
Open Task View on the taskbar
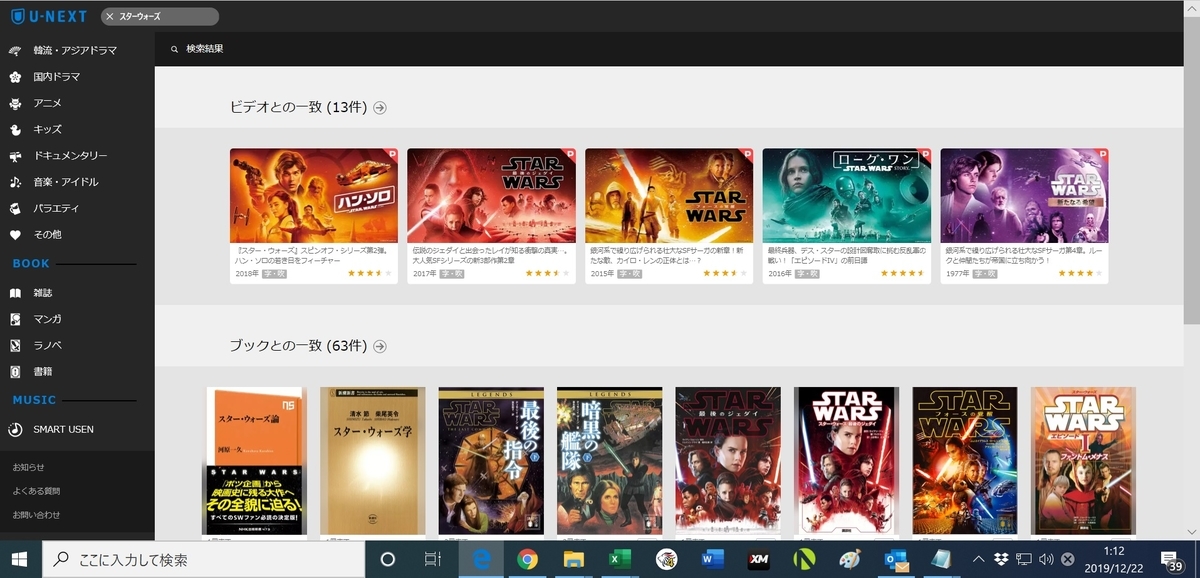click(432, 559)
